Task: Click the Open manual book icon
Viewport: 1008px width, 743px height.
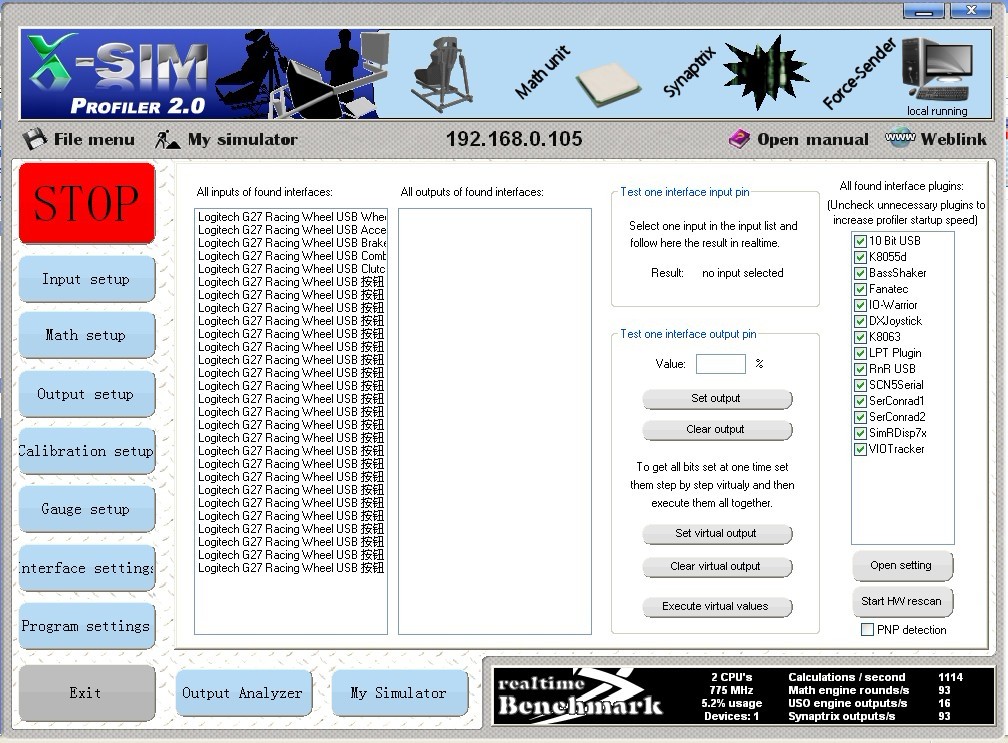Action: point(739,139)
